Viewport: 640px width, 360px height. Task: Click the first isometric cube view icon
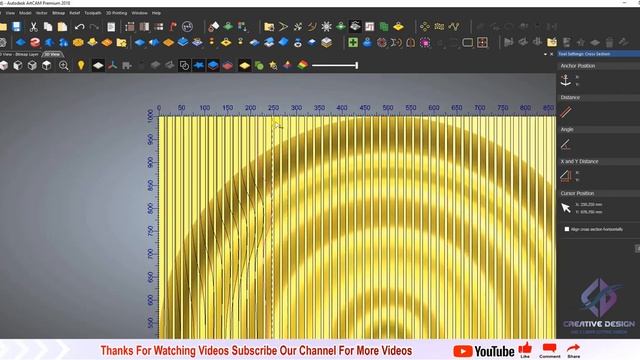coord(4,65)
